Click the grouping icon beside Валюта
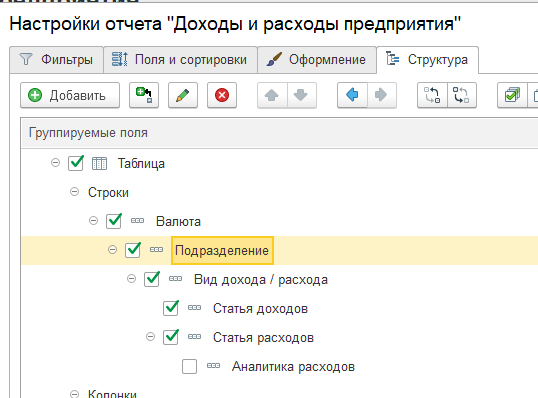Image resolution: width=538 pixels, height=398 pixels. (138, 221)
